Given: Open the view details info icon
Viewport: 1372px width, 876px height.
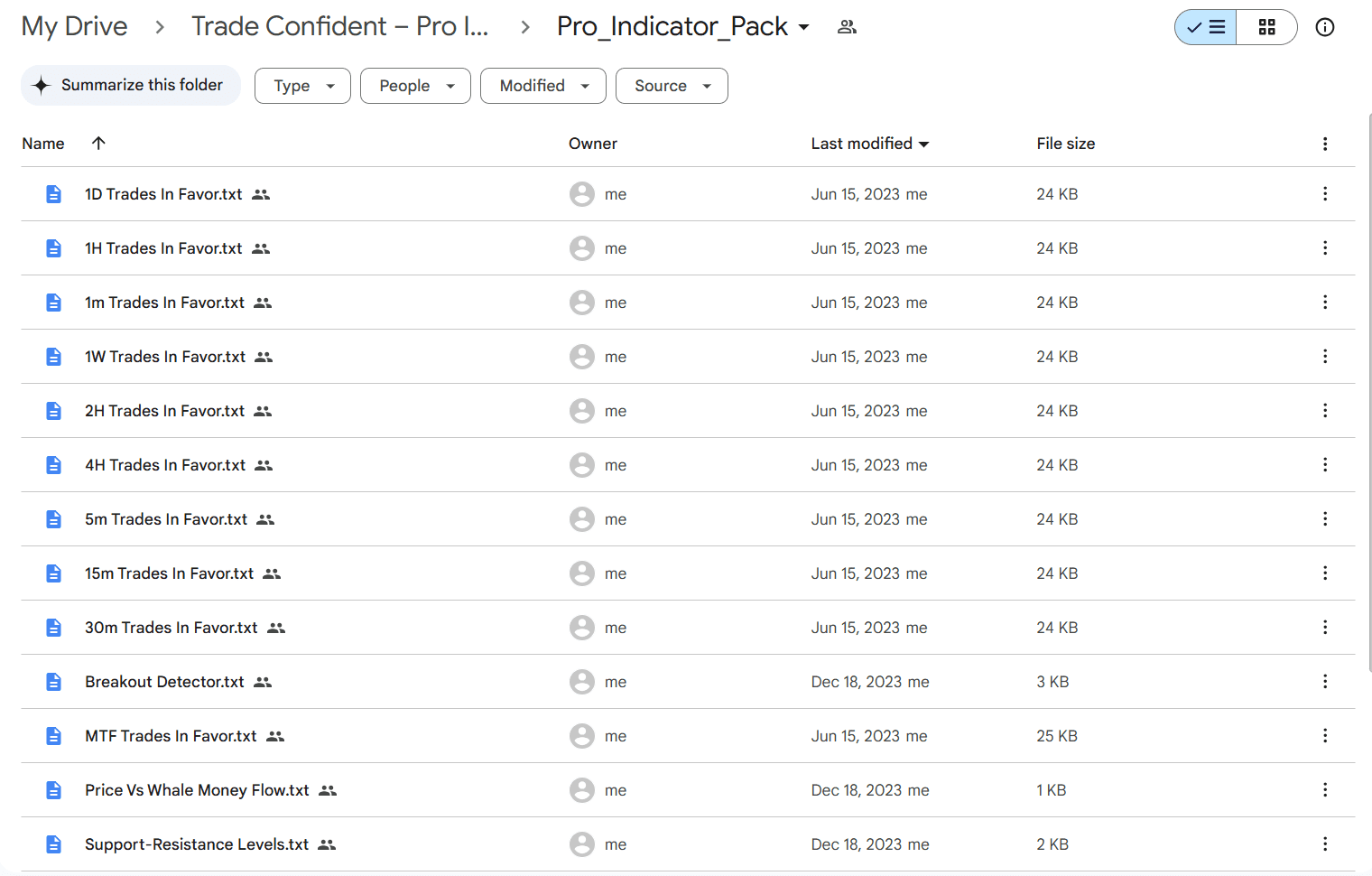Looking at the screenshot, I should (x=1324, y=27).
